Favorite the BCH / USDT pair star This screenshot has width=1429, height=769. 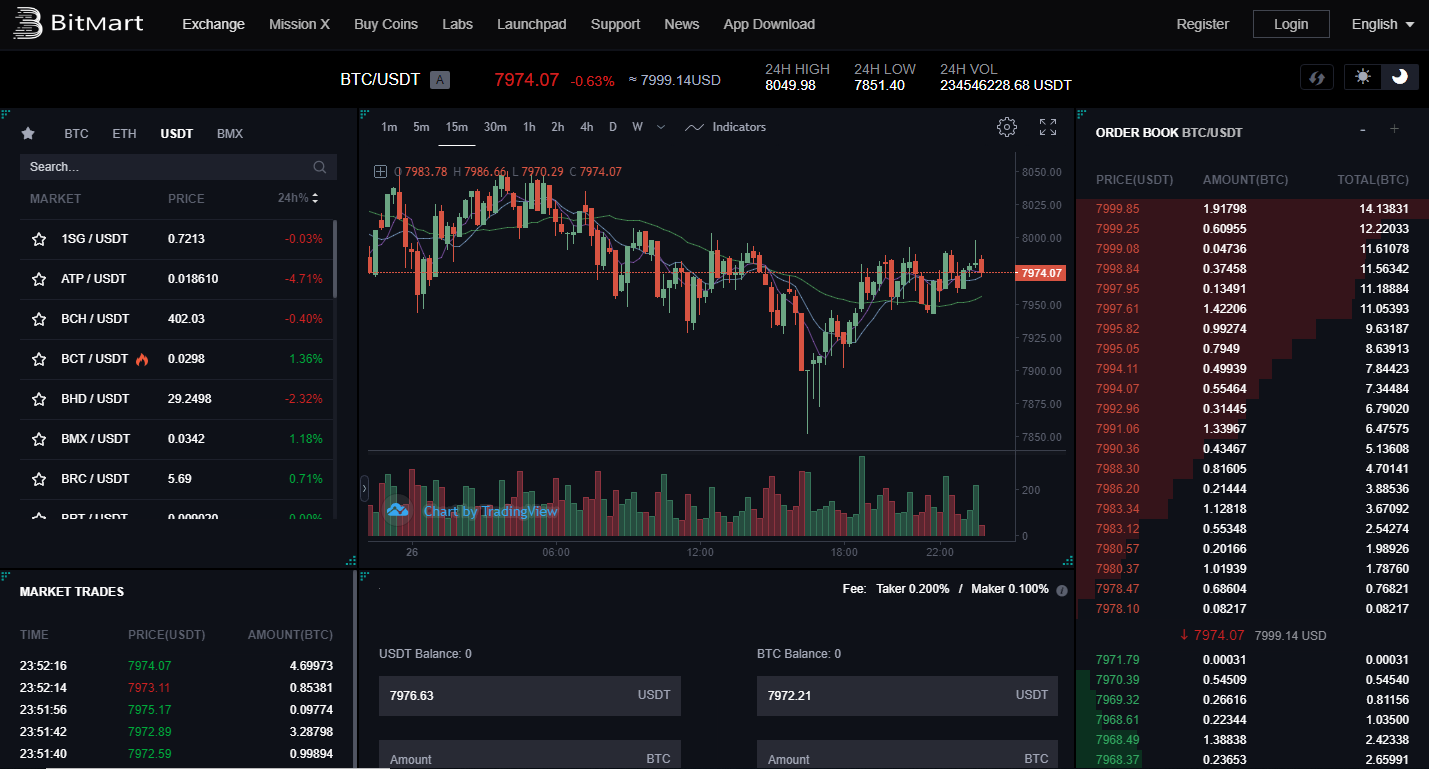(x=39, y=319)
